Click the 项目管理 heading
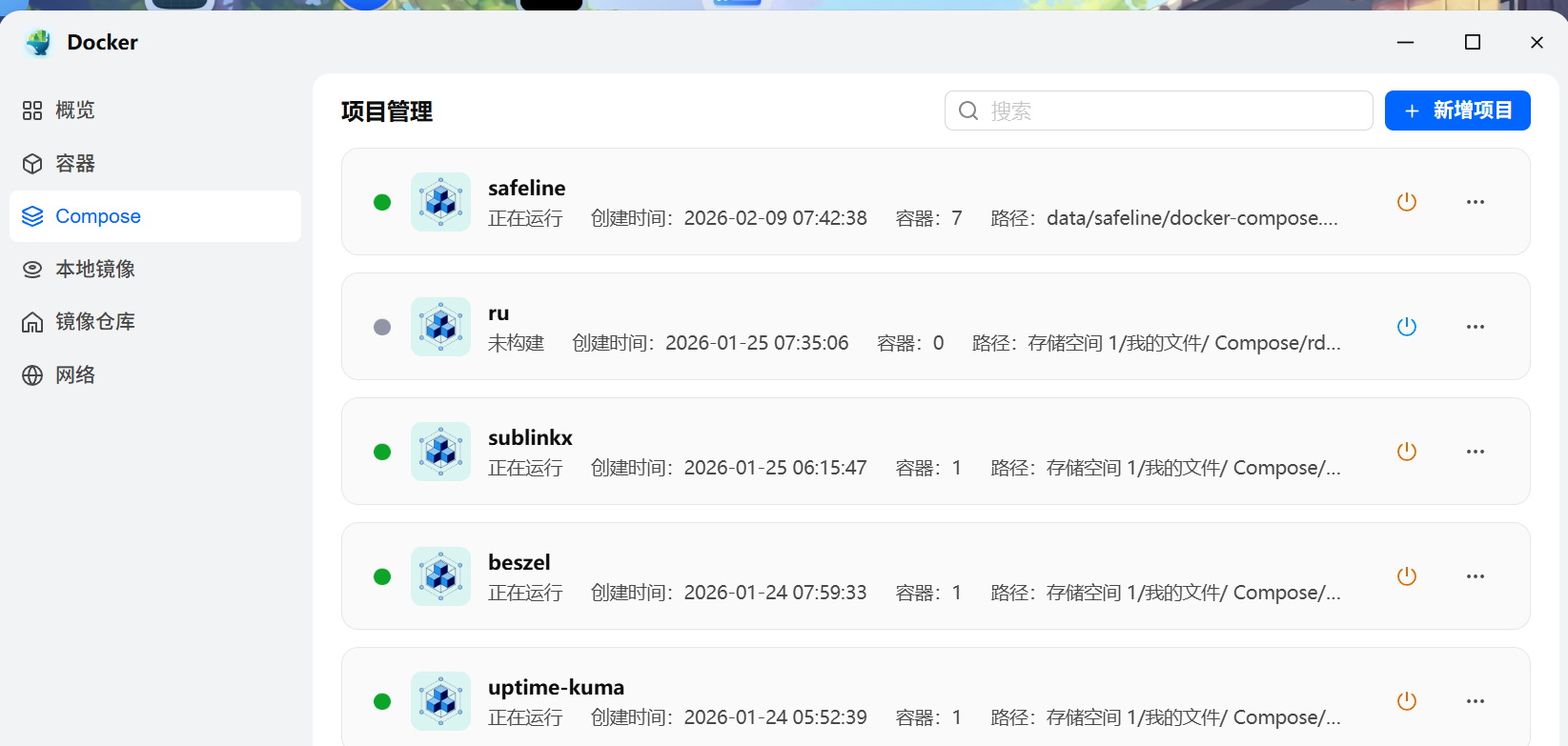Screen dimensions: 1568x746 [387, 111]
